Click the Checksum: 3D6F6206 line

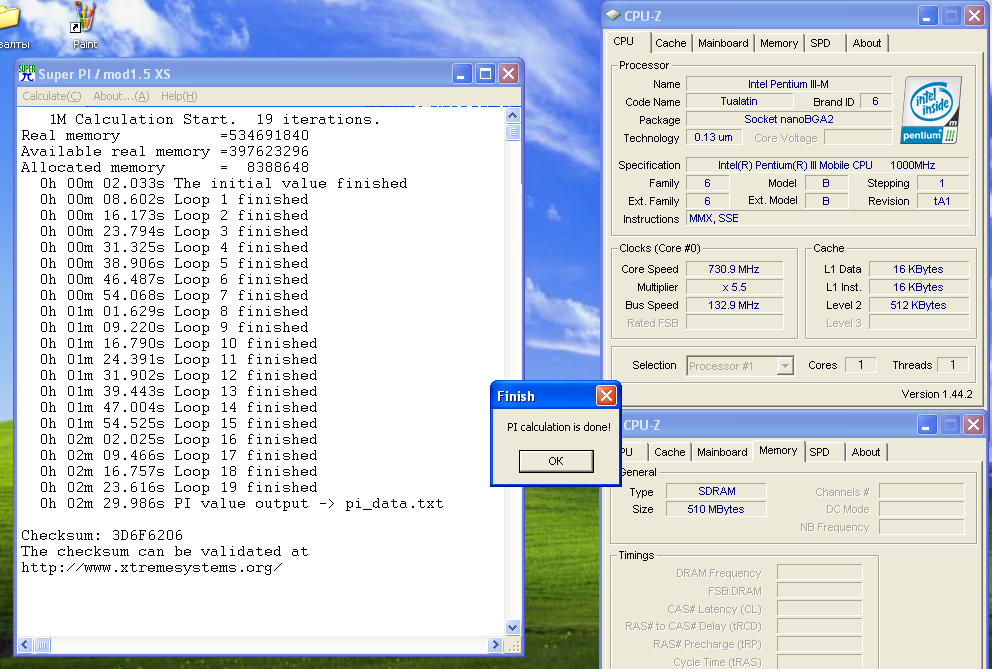(102, 535)
